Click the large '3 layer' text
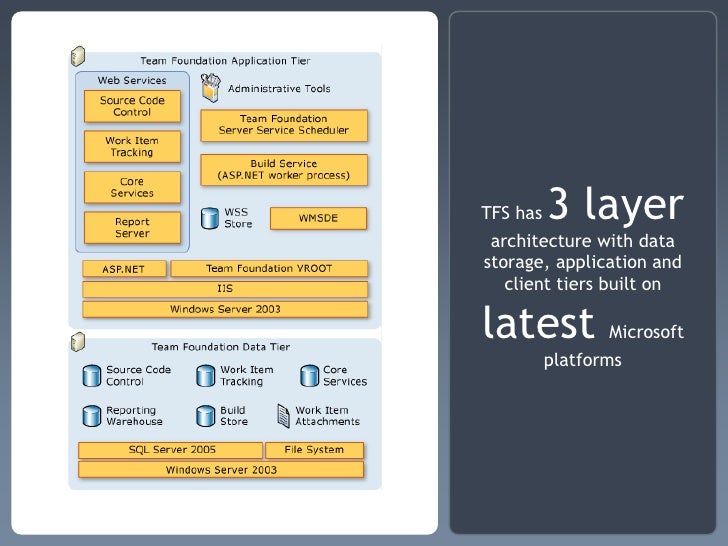728x546 pixels. point(616,204)
